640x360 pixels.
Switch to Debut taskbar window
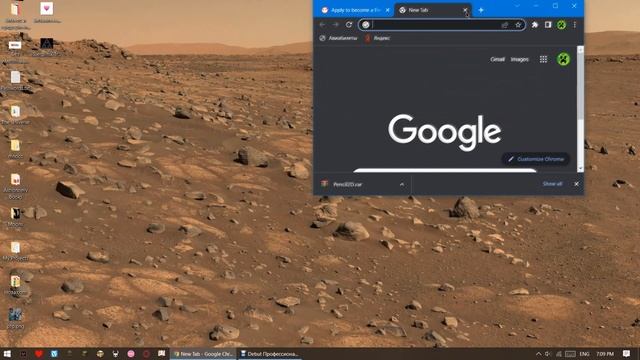coord(269,354)
